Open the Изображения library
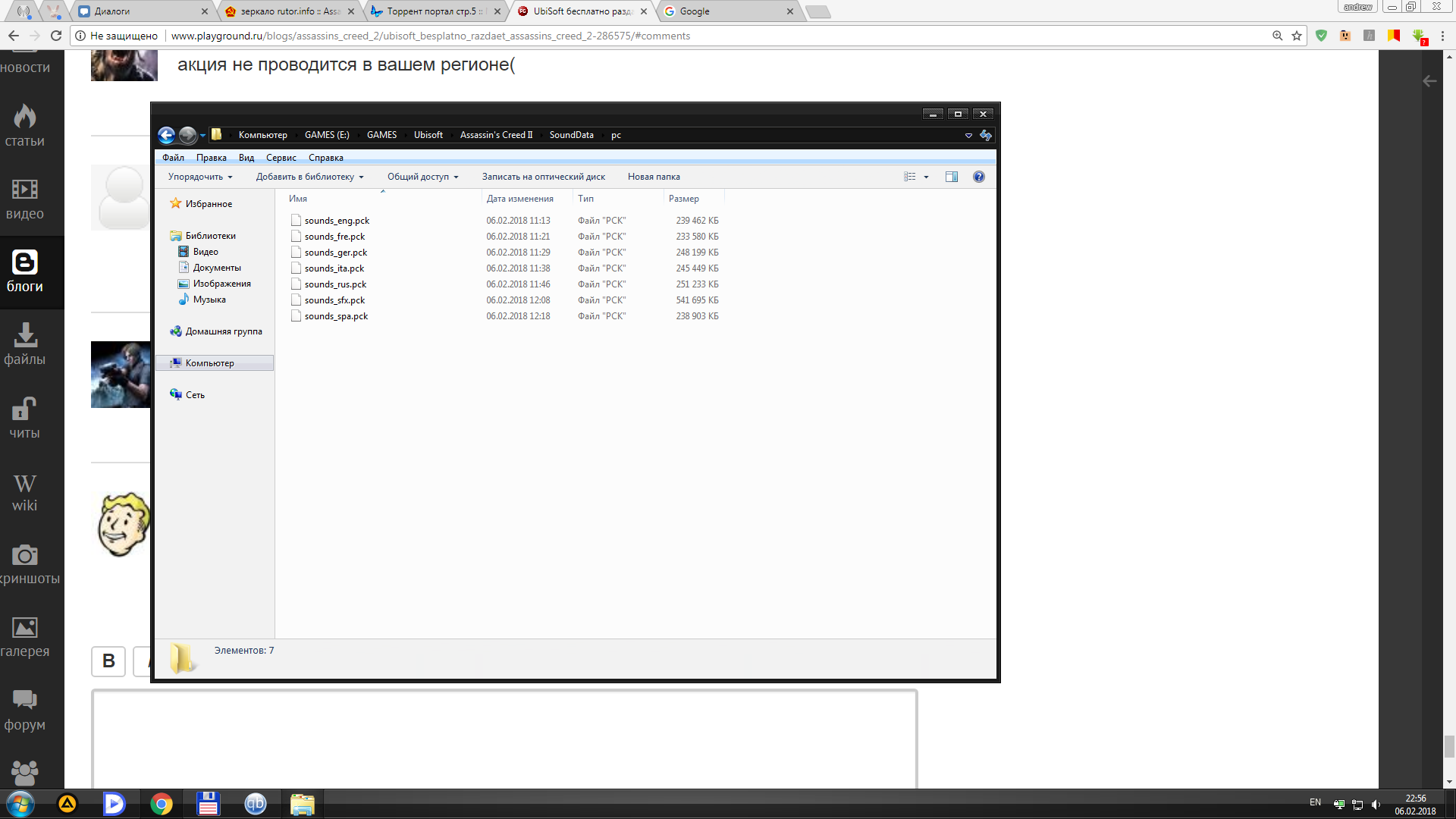 tap(214, 284)
